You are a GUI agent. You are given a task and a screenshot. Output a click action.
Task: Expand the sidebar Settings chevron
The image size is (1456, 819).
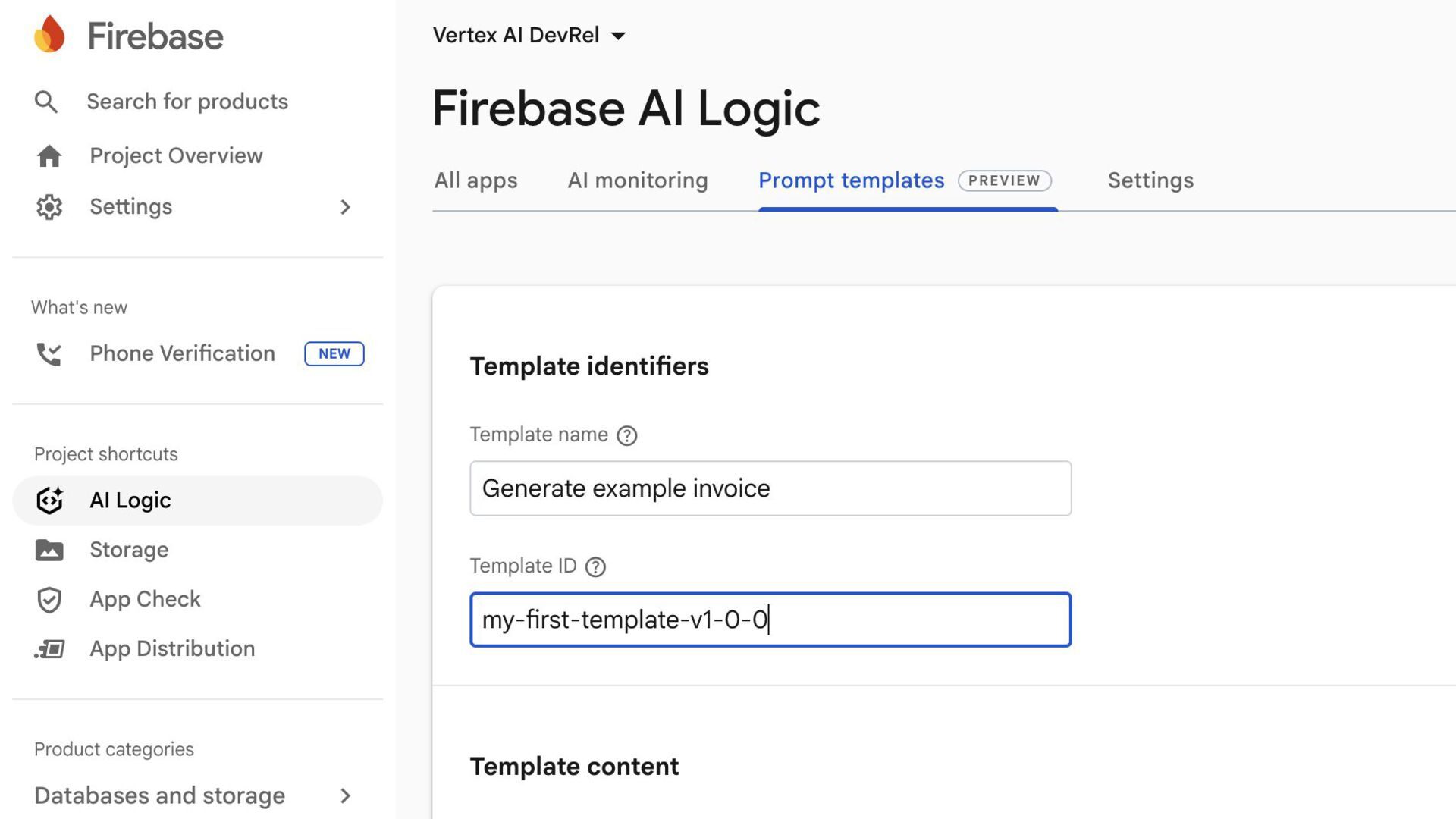(x=345, y=207)
